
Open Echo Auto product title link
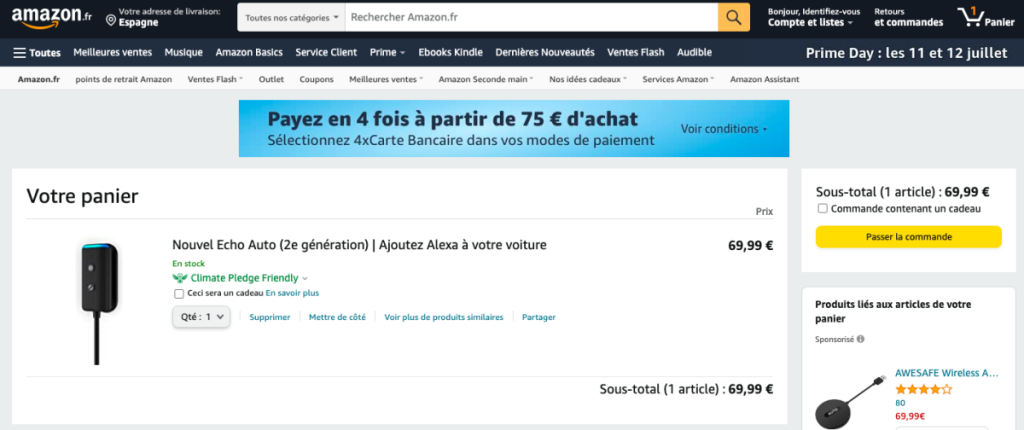point(359,245)
